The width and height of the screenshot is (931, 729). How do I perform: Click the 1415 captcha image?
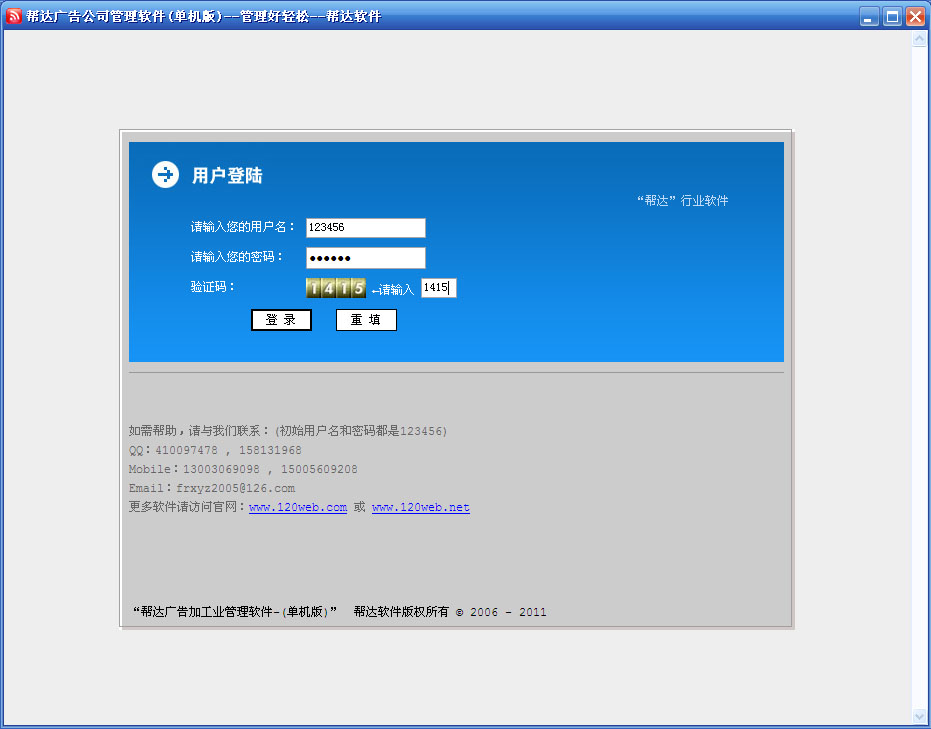tap(336, 289)
